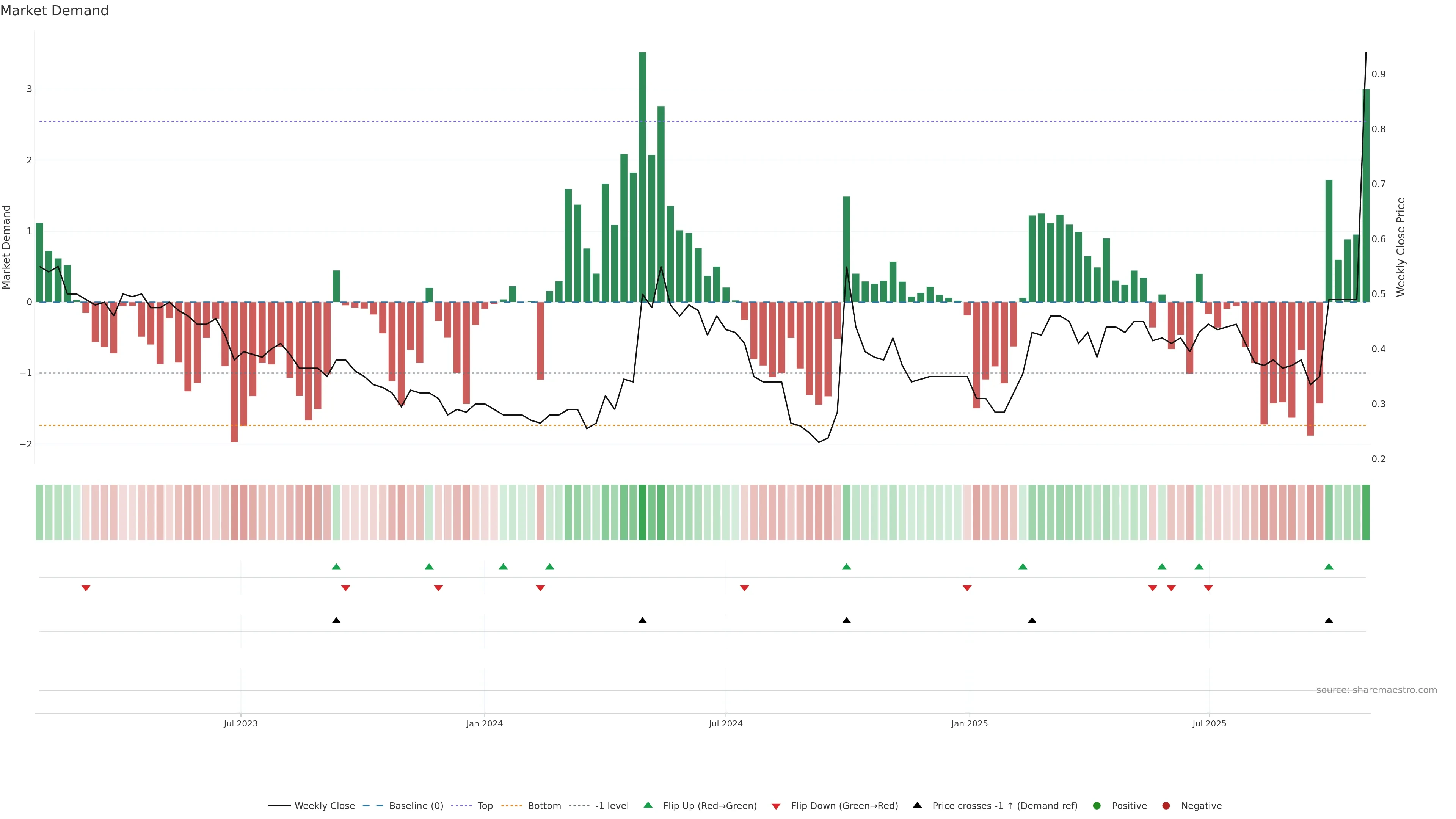The height and width of the screenshot is (819, 1456).
Task: Click the darkest green heatmap cell at far right
Action: (1365, 512)
